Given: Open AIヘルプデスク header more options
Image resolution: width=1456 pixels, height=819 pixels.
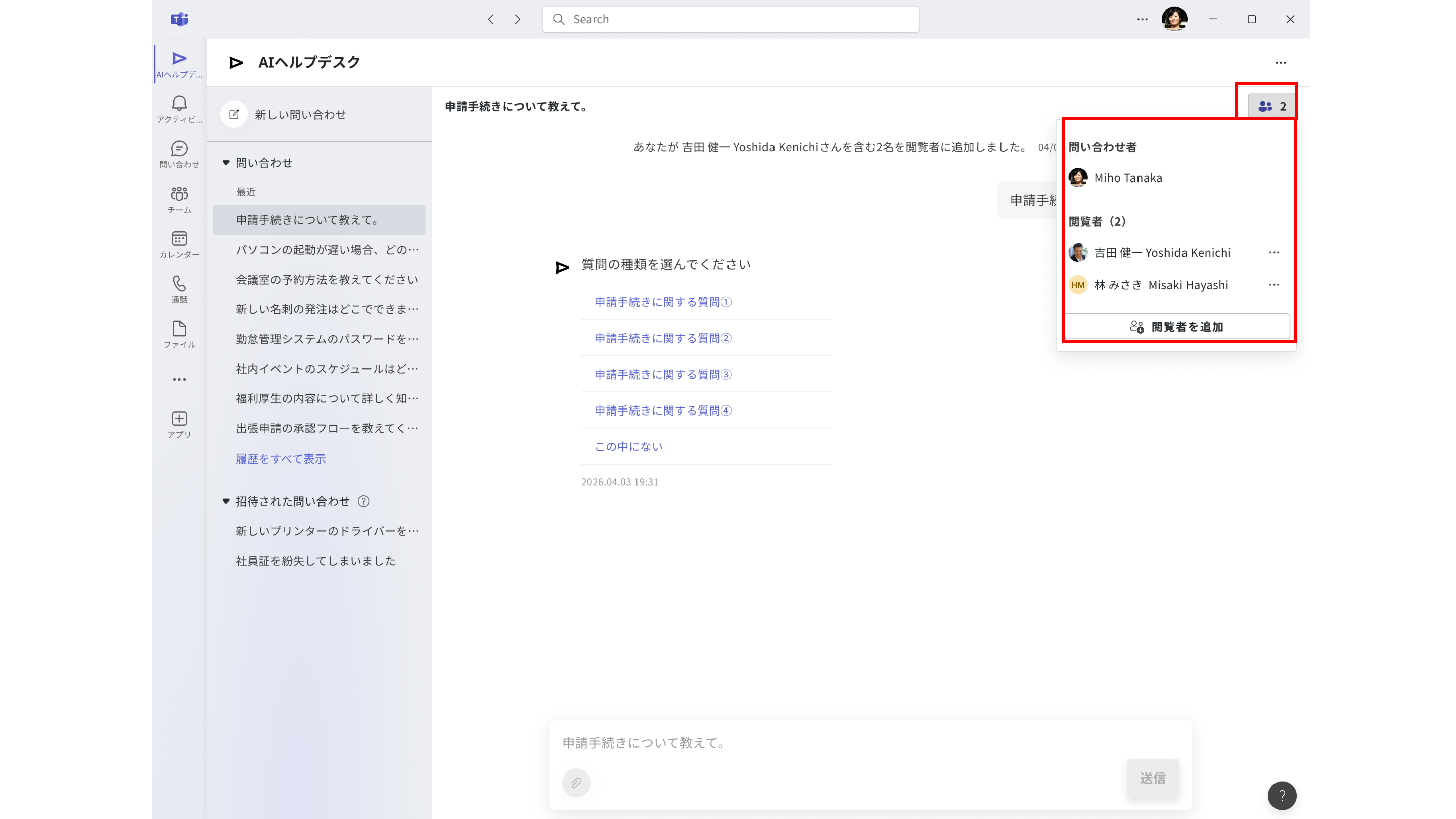Looking at the screenshot, I should (1281, 63).
